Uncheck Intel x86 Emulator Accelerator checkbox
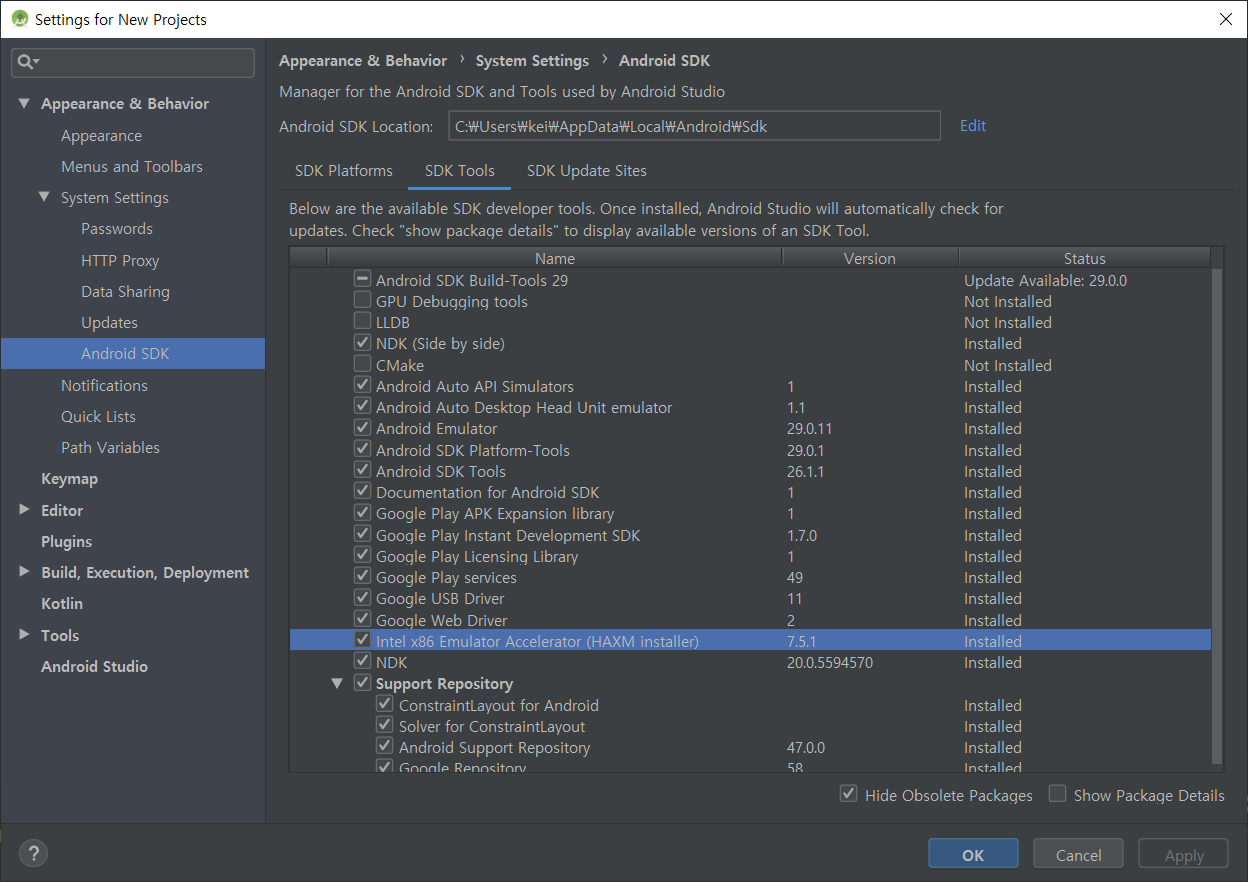Viewport: 1248px width, 882px height. 363,641
